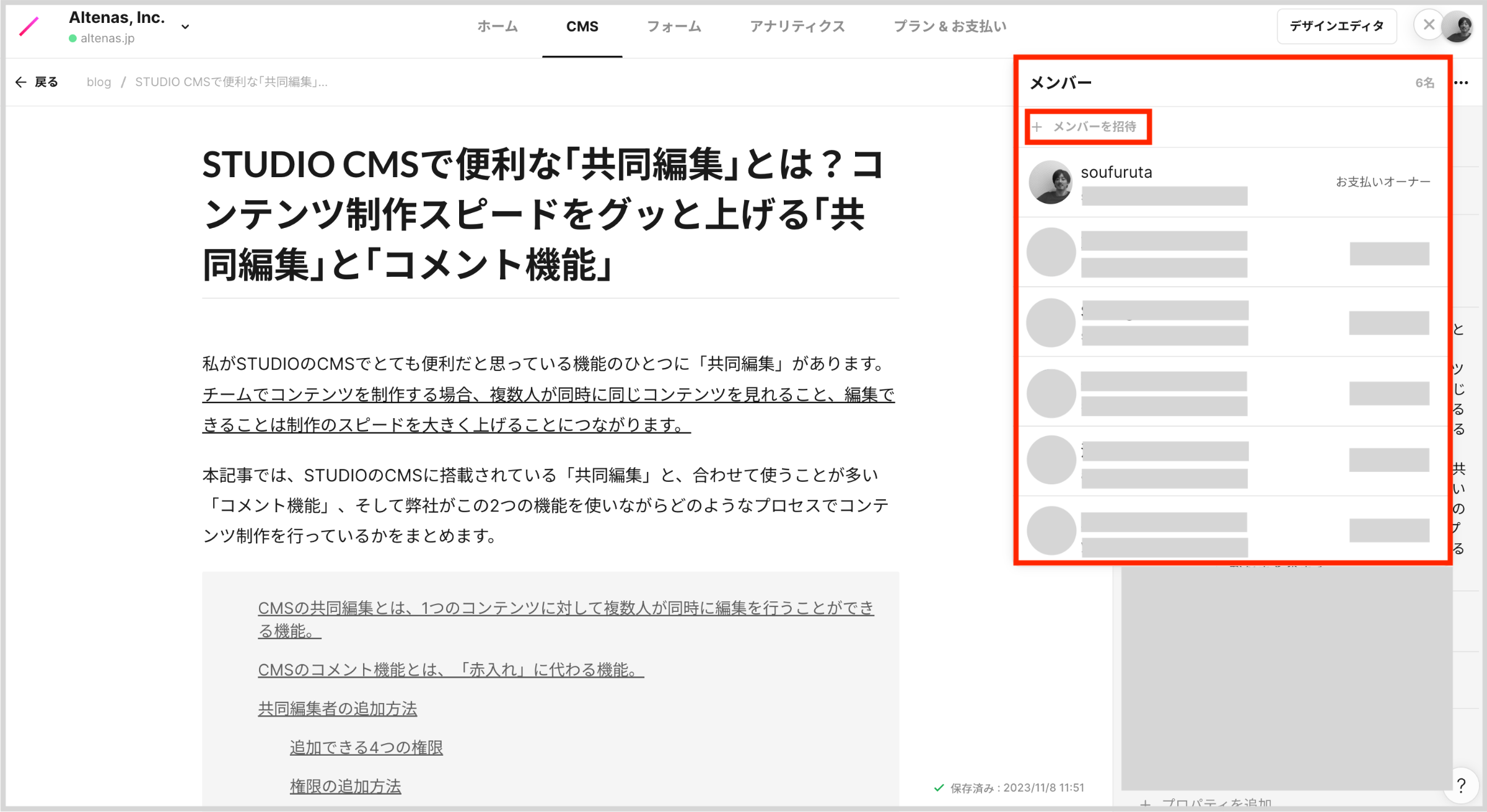Open the help question mark button

1461,785
